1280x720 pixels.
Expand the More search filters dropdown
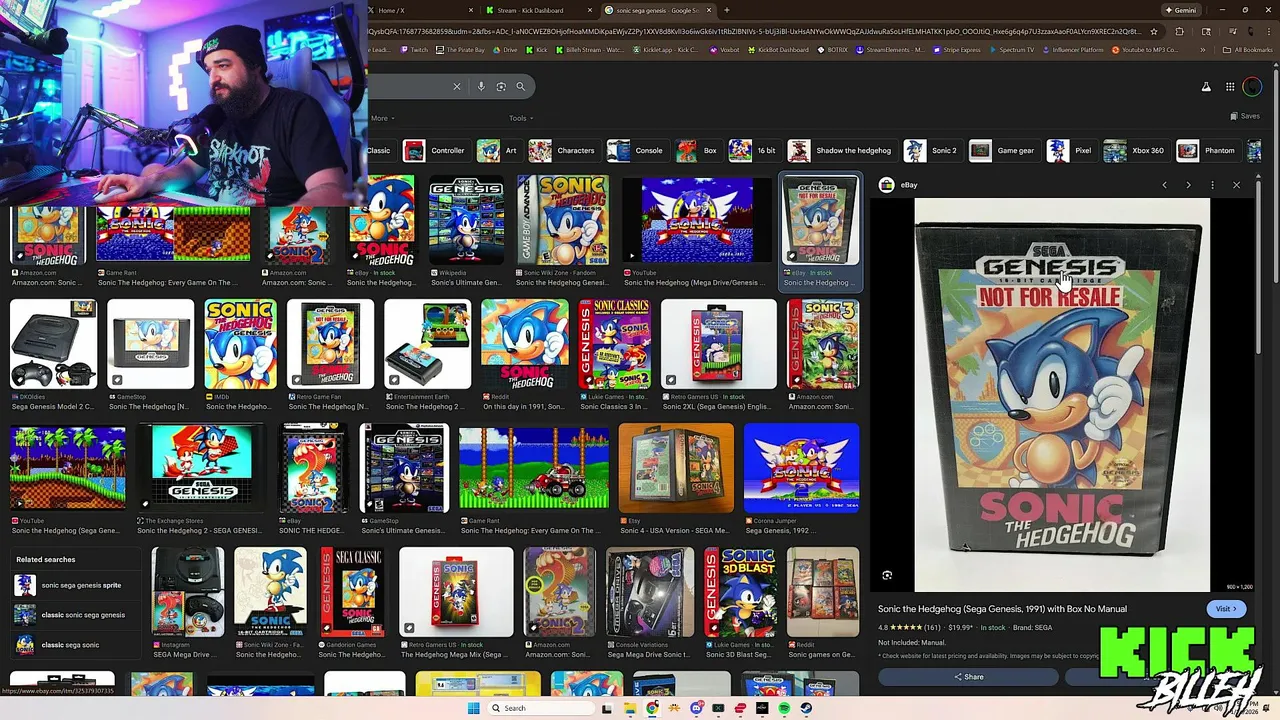pyautogui.click(x=381, y=118)
